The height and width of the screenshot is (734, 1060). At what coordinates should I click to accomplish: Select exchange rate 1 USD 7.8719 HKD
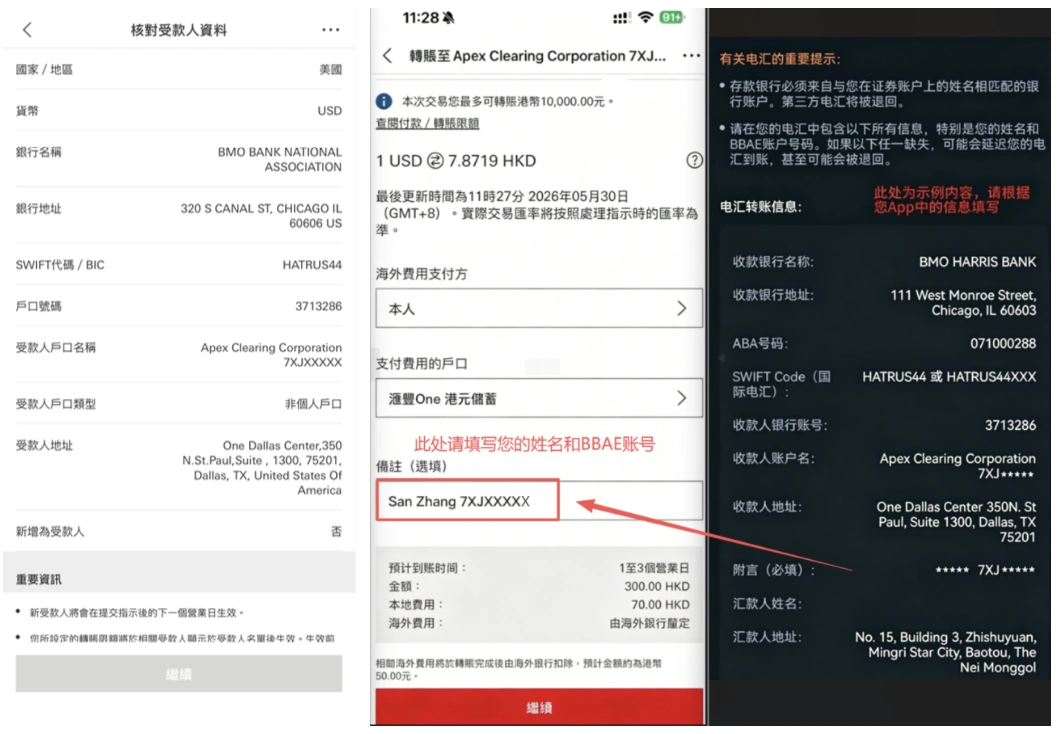pyautogui.click(x=456, y=161)
